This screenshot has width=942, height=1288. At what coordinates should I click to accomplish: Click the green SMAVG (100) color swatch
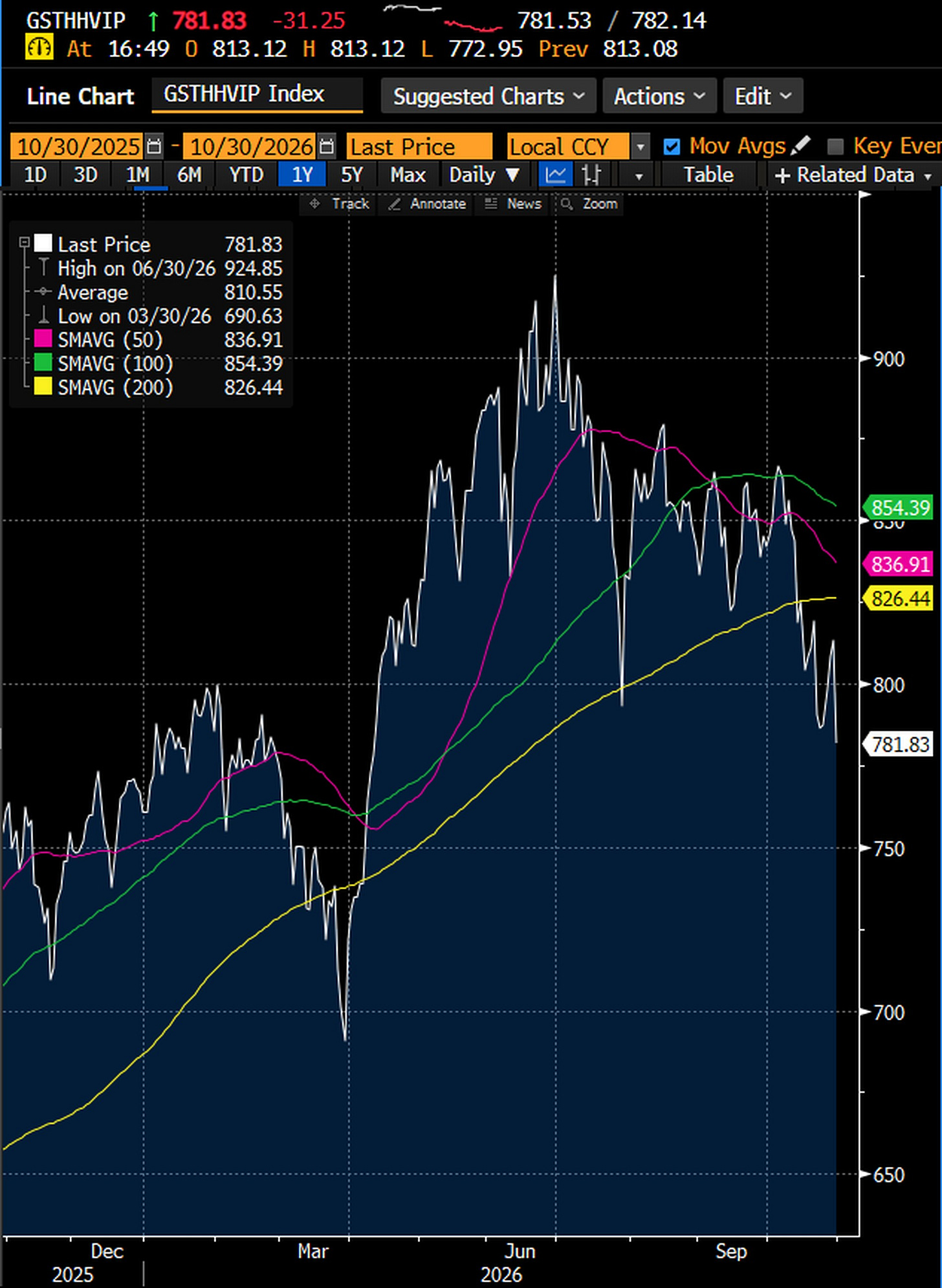coord(43,363)
